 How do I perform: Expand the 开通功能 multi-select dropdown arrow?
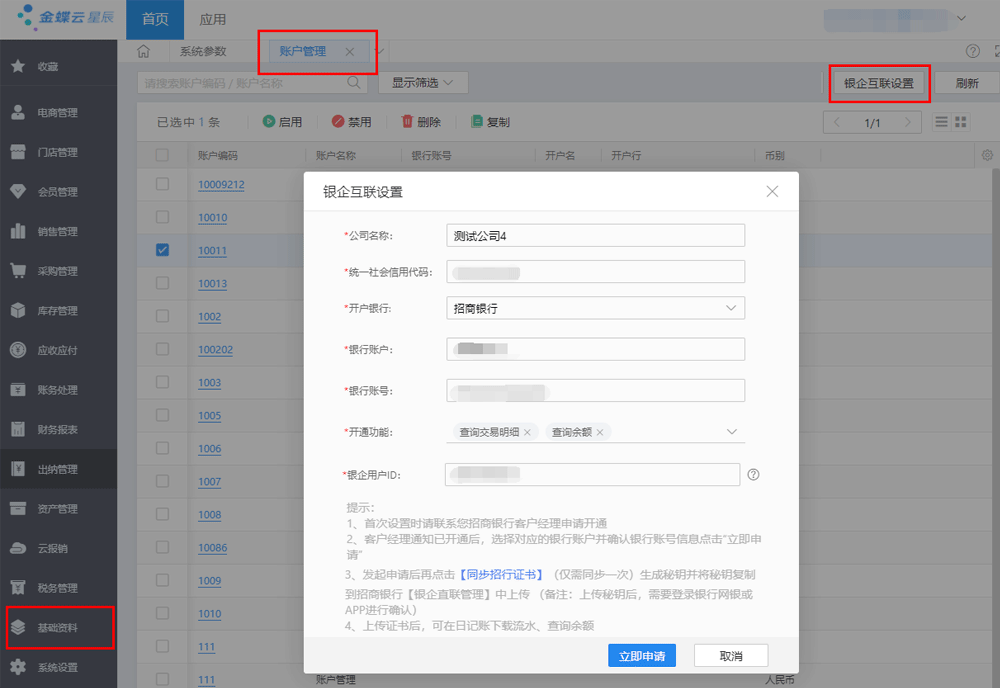tap(732, 432)
